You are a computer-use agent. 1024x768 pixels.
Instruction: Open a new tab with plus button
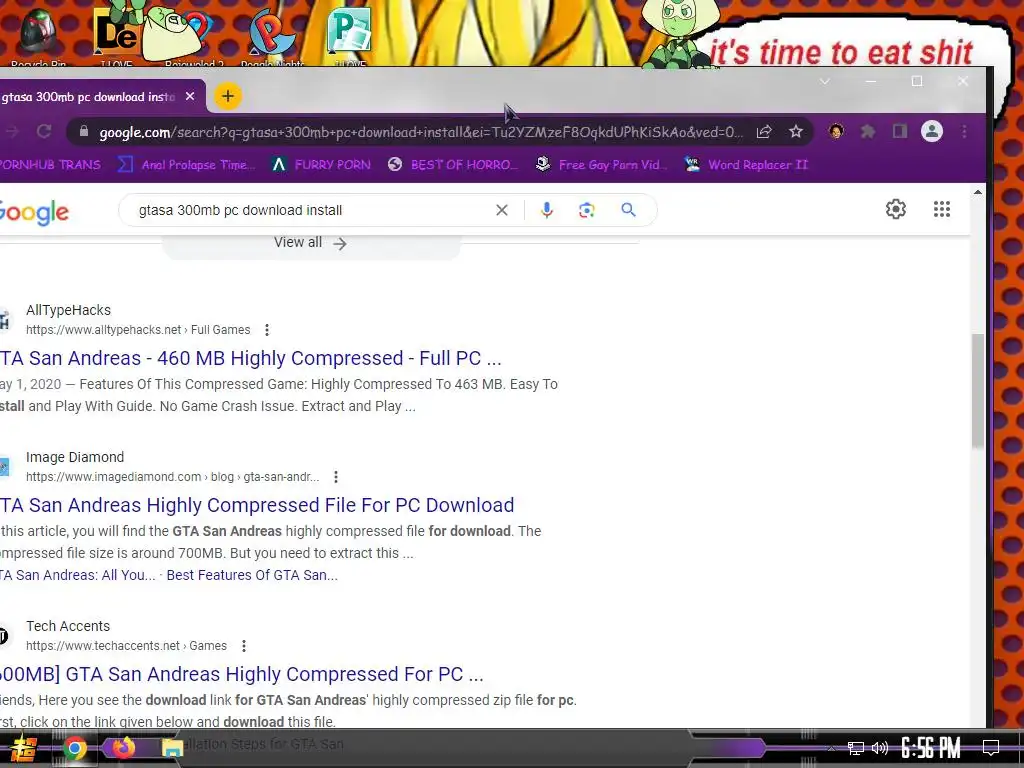(228, 96)
